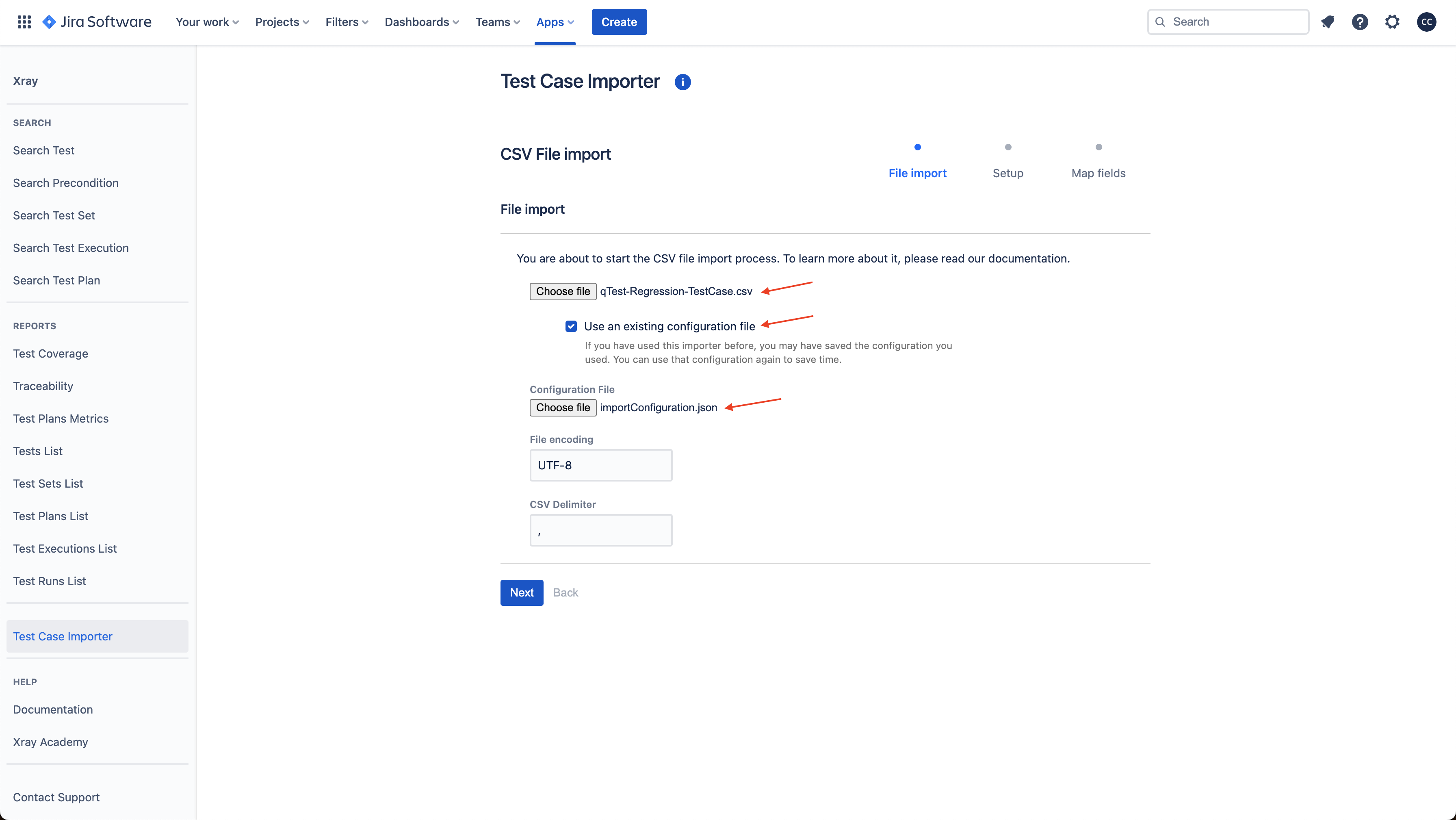Go to the Setup step
Screen dimensions: 1456x820
tap(1008, 173)
